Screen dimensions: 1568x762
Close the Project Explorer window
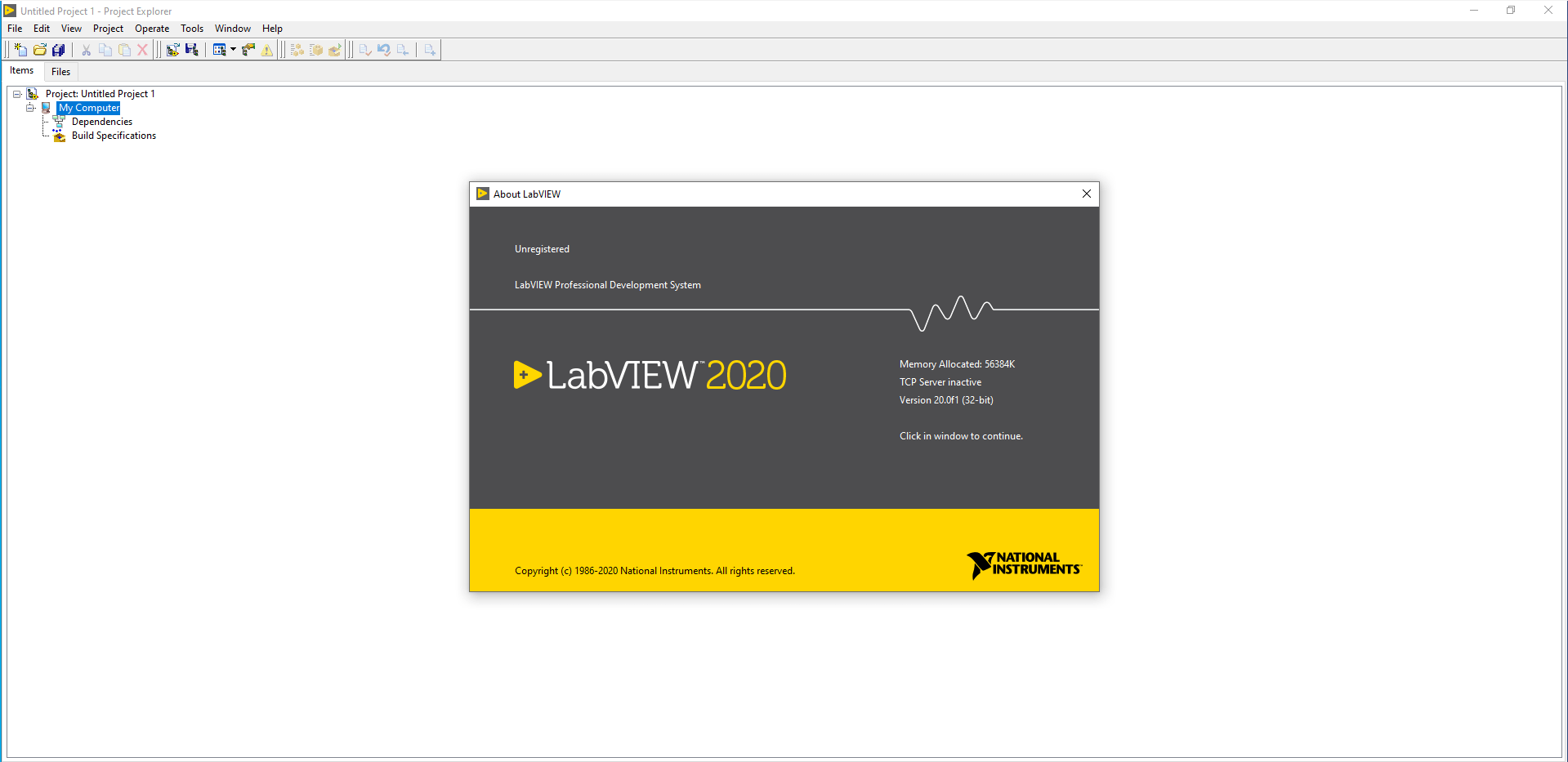(x=1548, y=11)
